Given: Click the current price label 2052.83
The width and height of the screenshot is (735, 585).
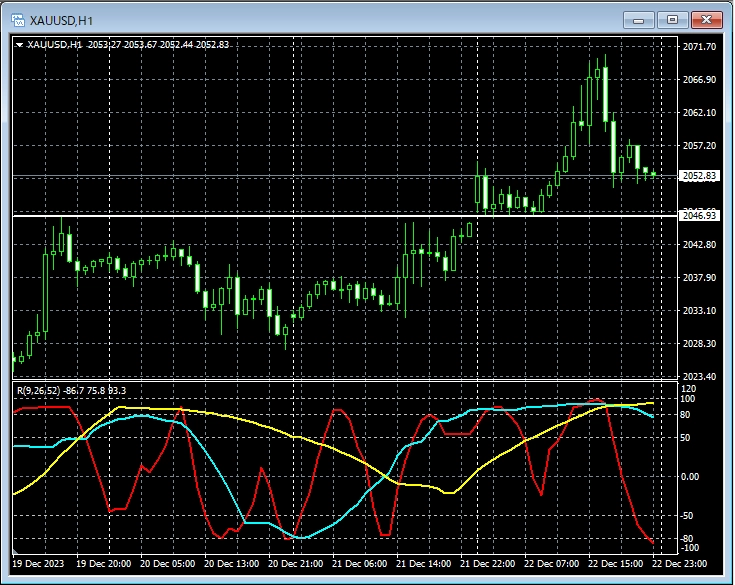Looking at the screenshot, I should coord(699,176).
